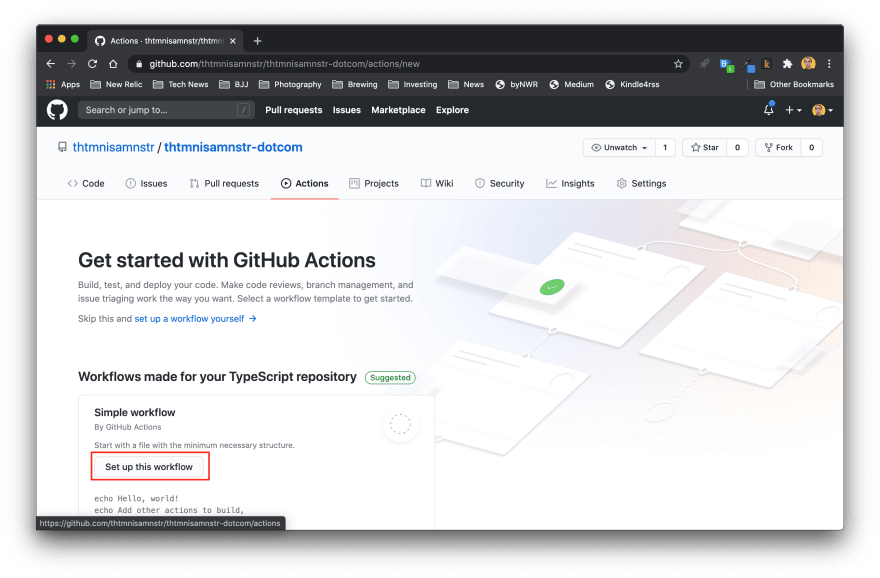Click Set up this workflow button

point(149,467)
